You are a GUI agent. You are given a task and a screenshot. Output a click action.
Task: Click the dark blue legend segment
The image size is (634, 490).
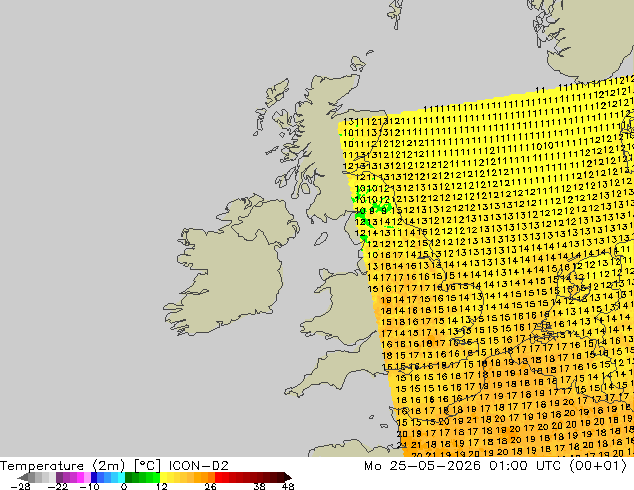click(94, 477)
